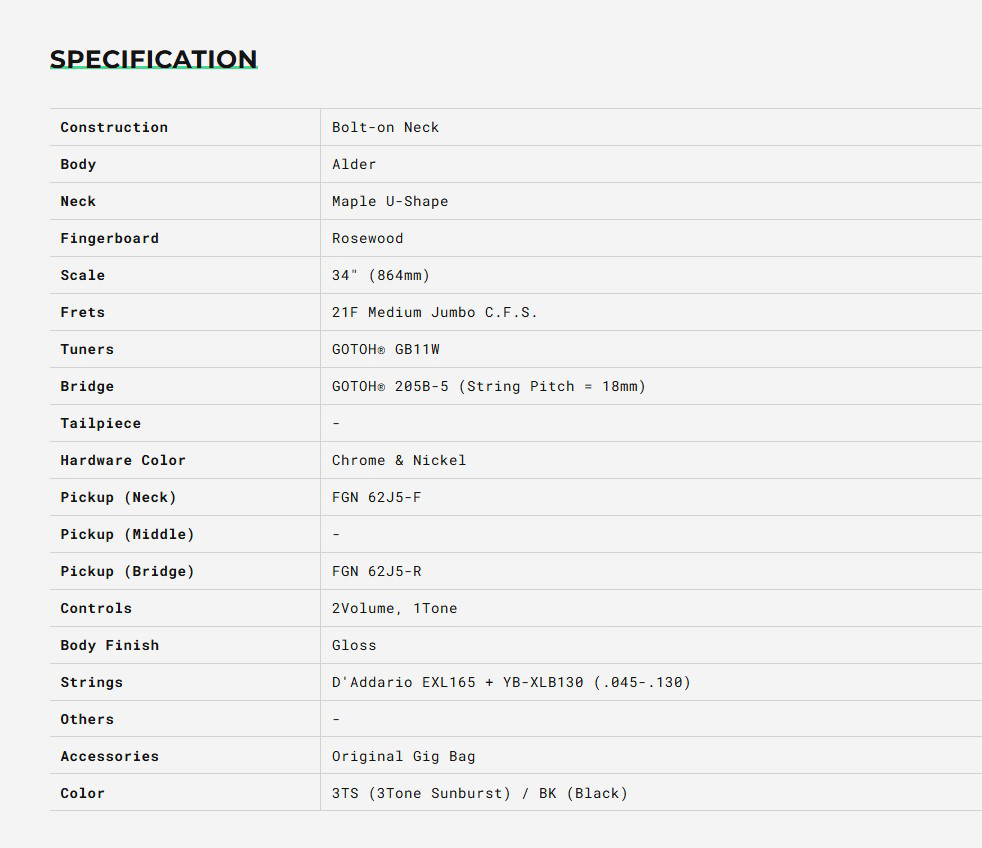Viewport: 982px width, 848px height.
Task: Click the SPECIFICATION heading
Action: pos(153,59)
